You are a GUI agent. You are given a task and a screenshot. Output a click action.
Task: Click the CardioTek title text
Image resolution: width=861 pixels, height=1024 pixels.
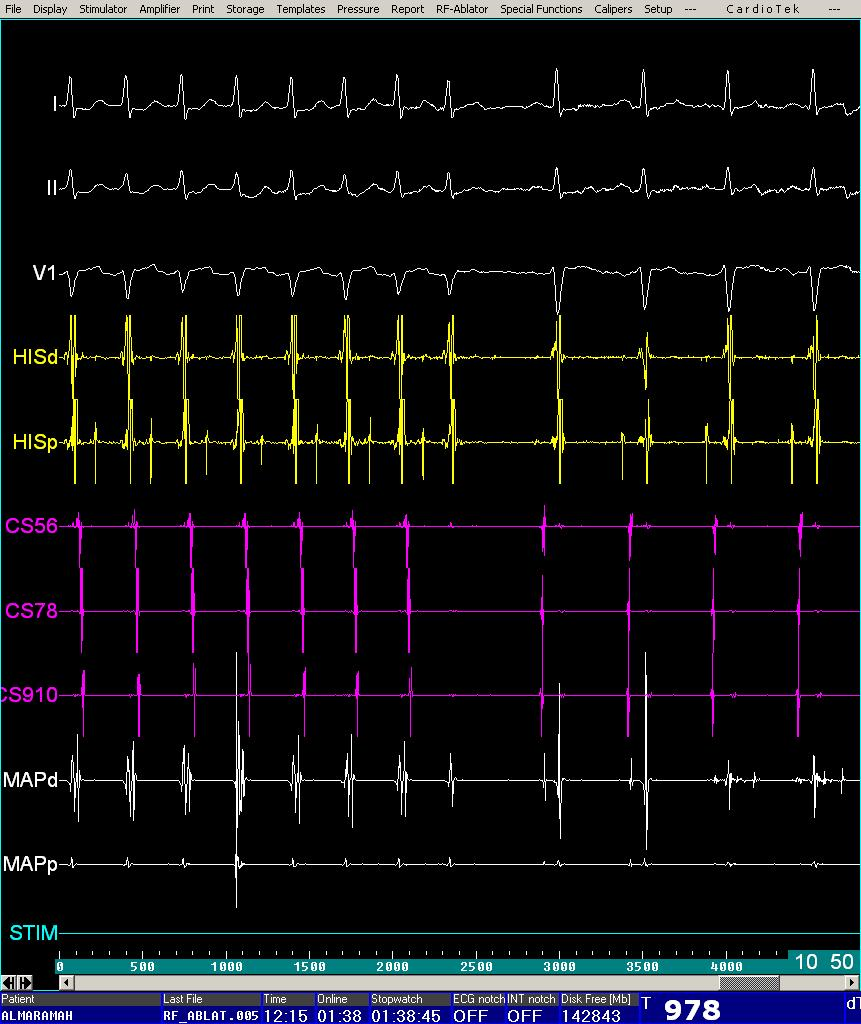pos(762,9)
